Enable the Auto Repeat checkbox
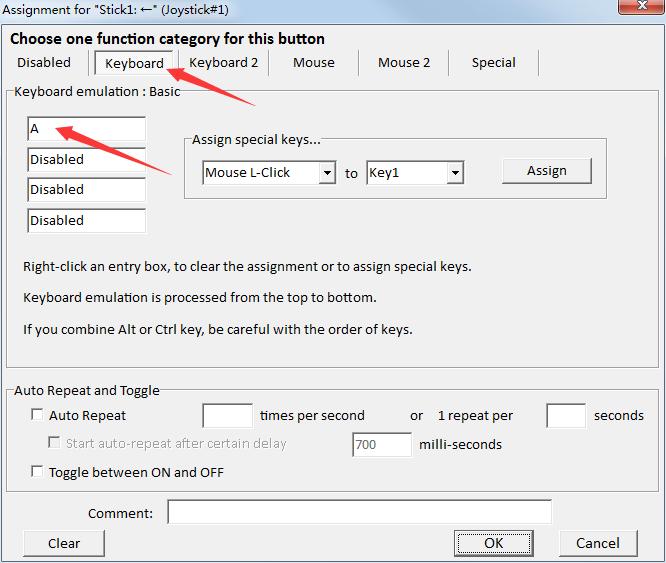Screen dimensions: 666x563 pos(38,415)
